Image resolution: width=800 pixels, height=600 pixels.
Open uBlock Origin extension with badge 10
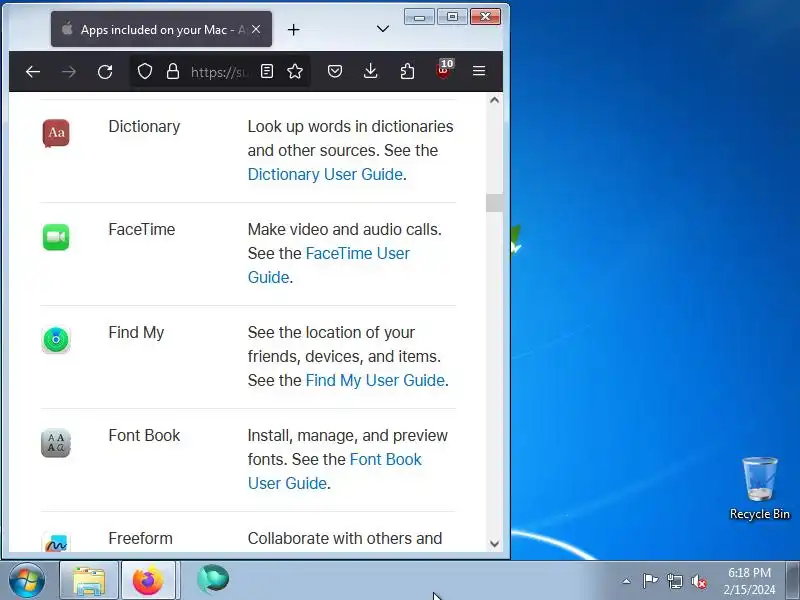443,70
